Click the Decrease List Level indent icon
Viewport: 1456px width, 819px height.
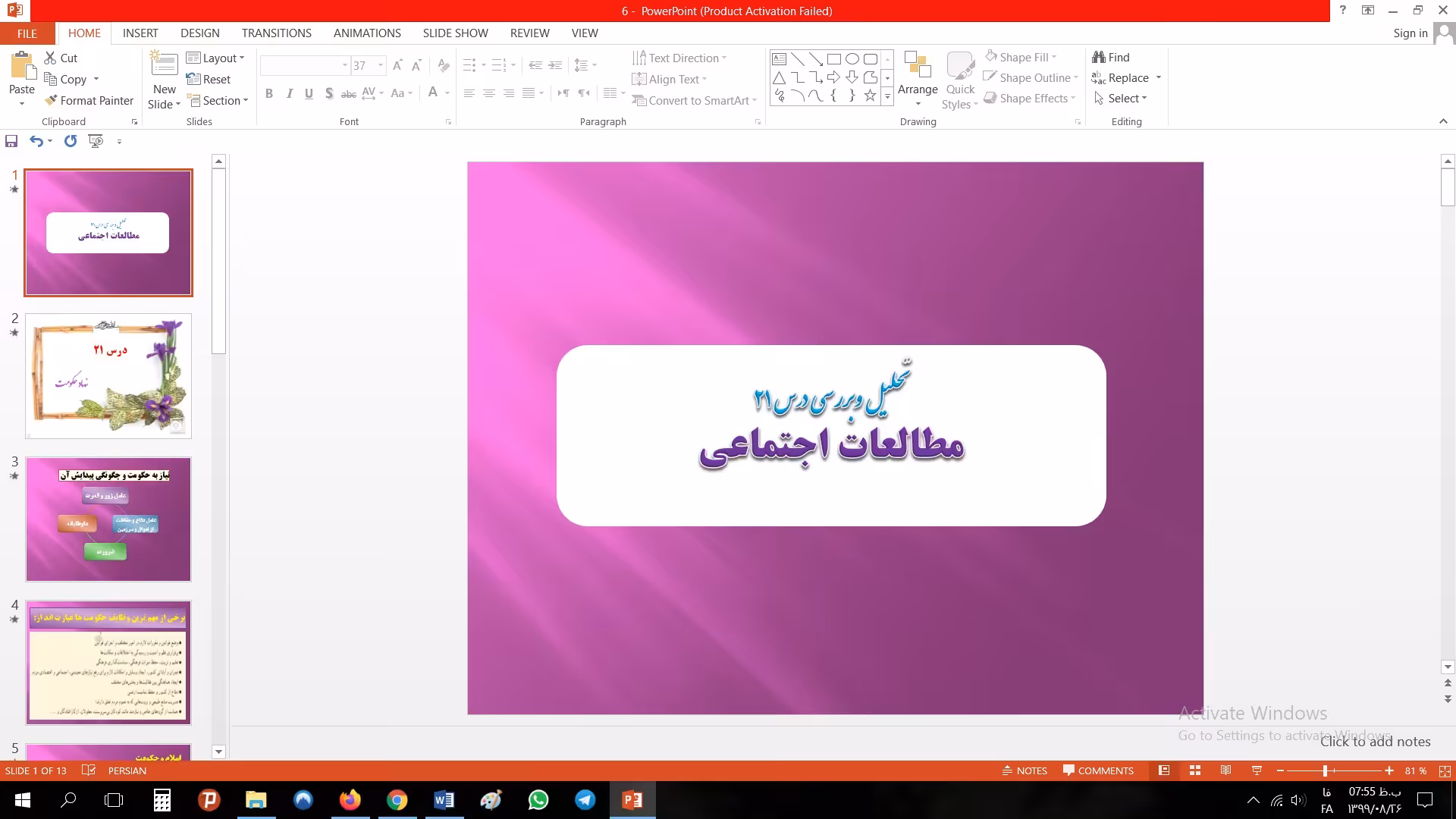pyautogui.click(x=535, y=66)
